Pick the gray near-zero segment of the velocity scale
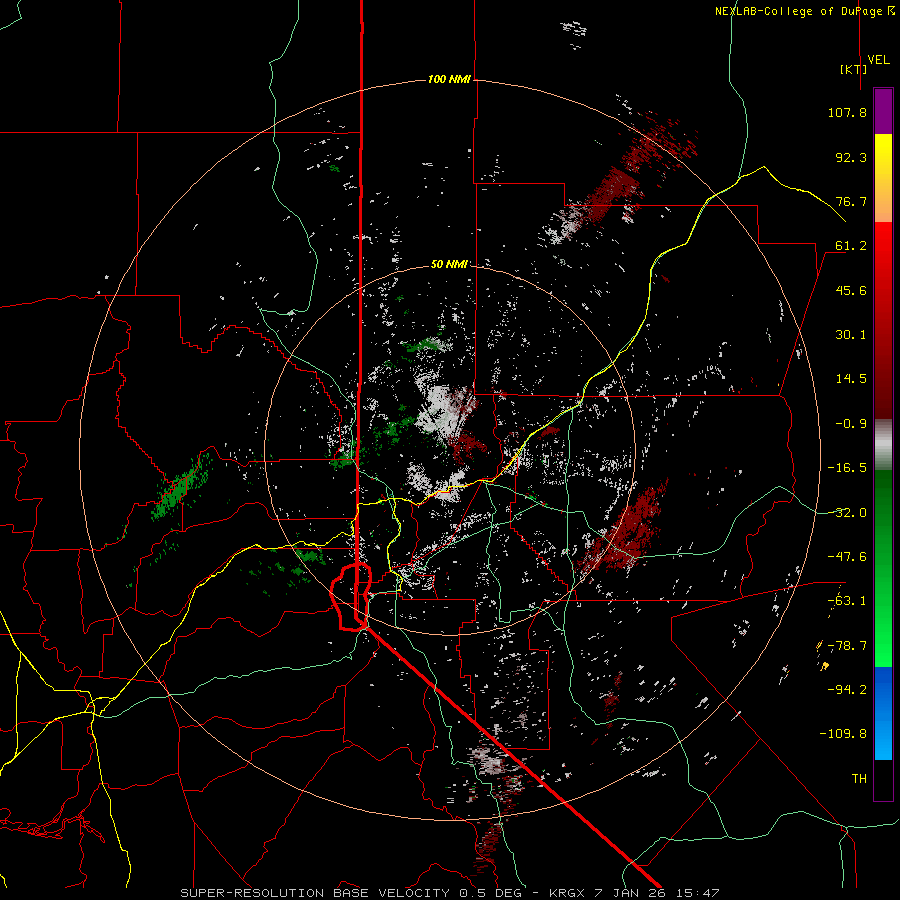This screenshot has height=900, width=900. pyautogui.click(x=883, y=445)
